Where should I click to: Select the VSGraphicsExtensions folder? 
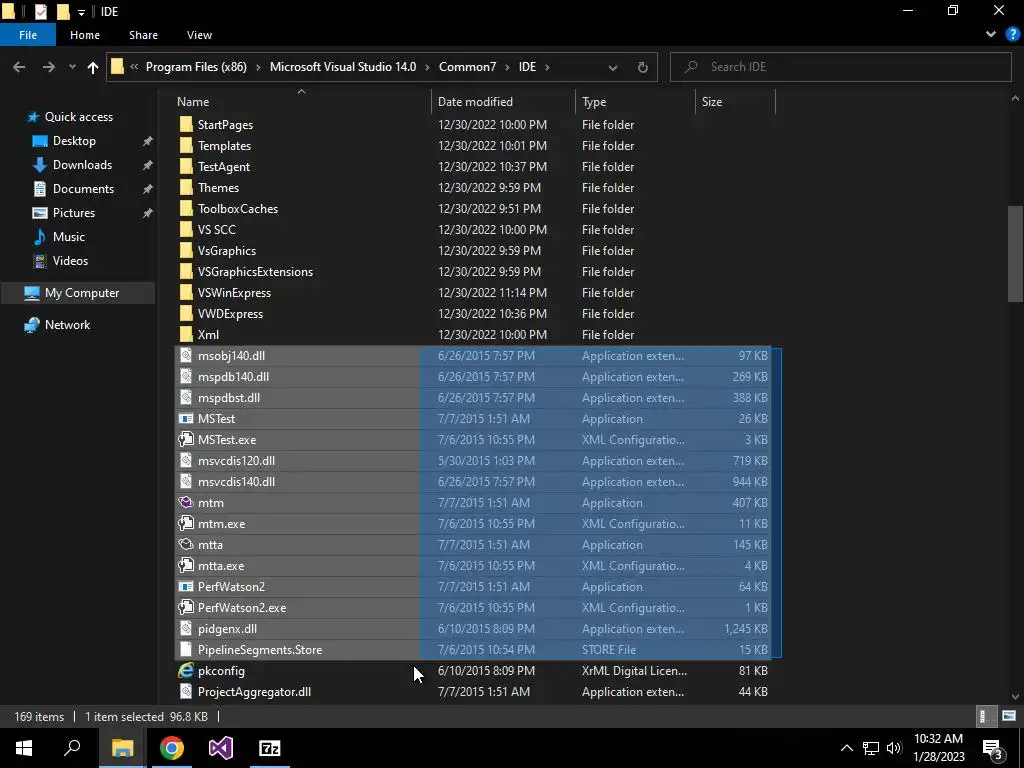pyautogui.click(x=255, y=272)
